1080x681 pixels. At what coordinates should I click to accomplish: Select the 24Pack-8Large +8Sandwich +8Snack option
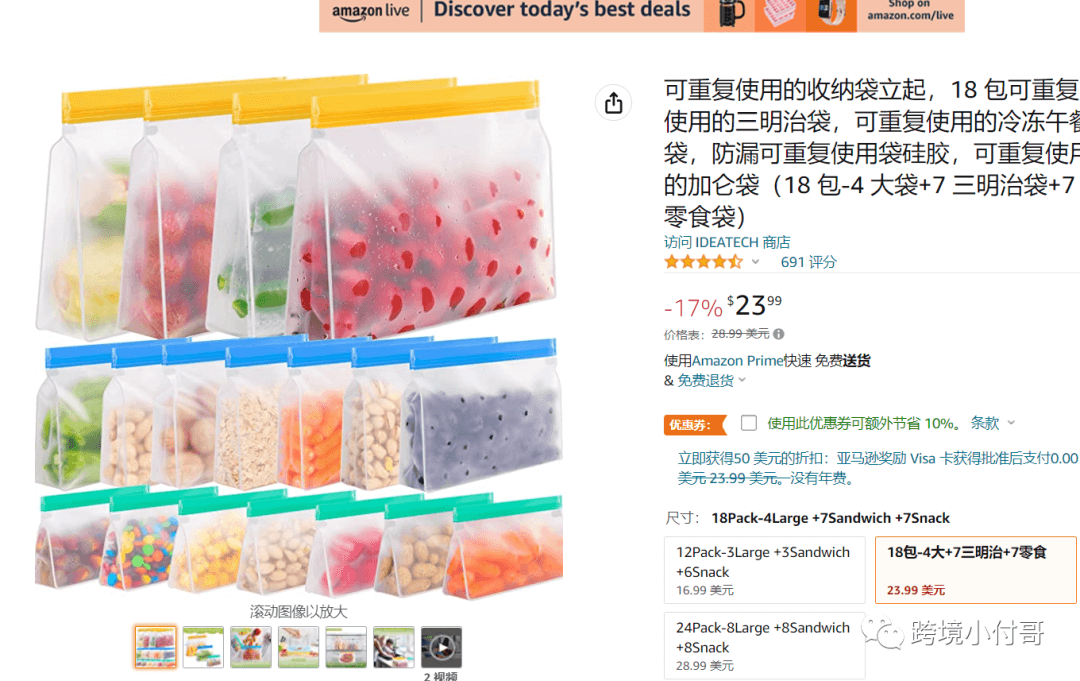point(765,646)
